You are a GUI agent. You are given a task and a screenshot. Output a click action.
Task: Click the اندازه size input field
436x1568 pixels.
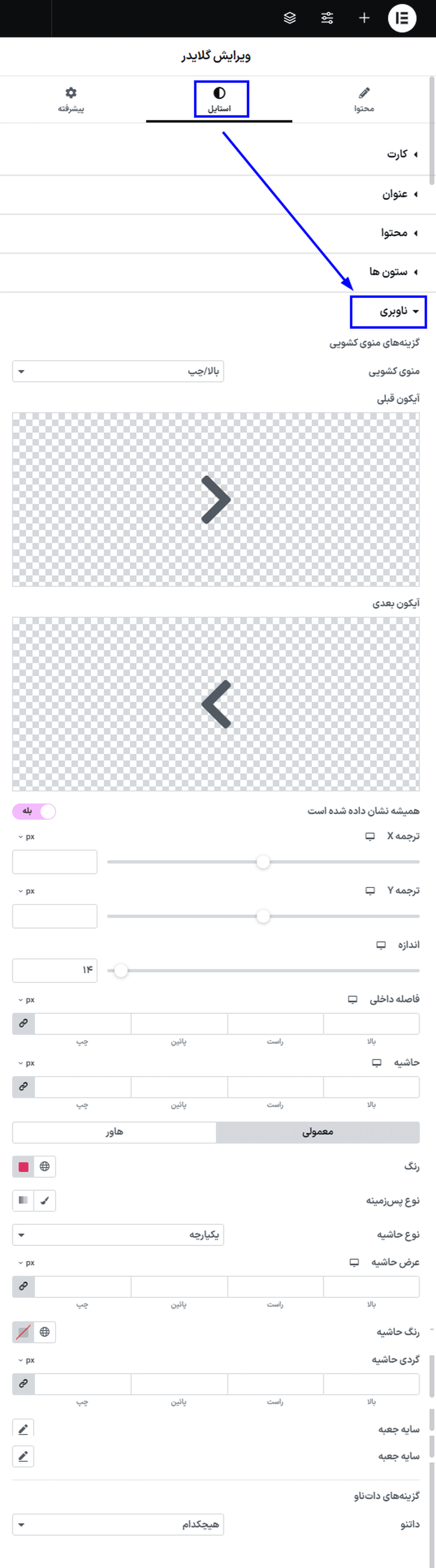point(55,970)
